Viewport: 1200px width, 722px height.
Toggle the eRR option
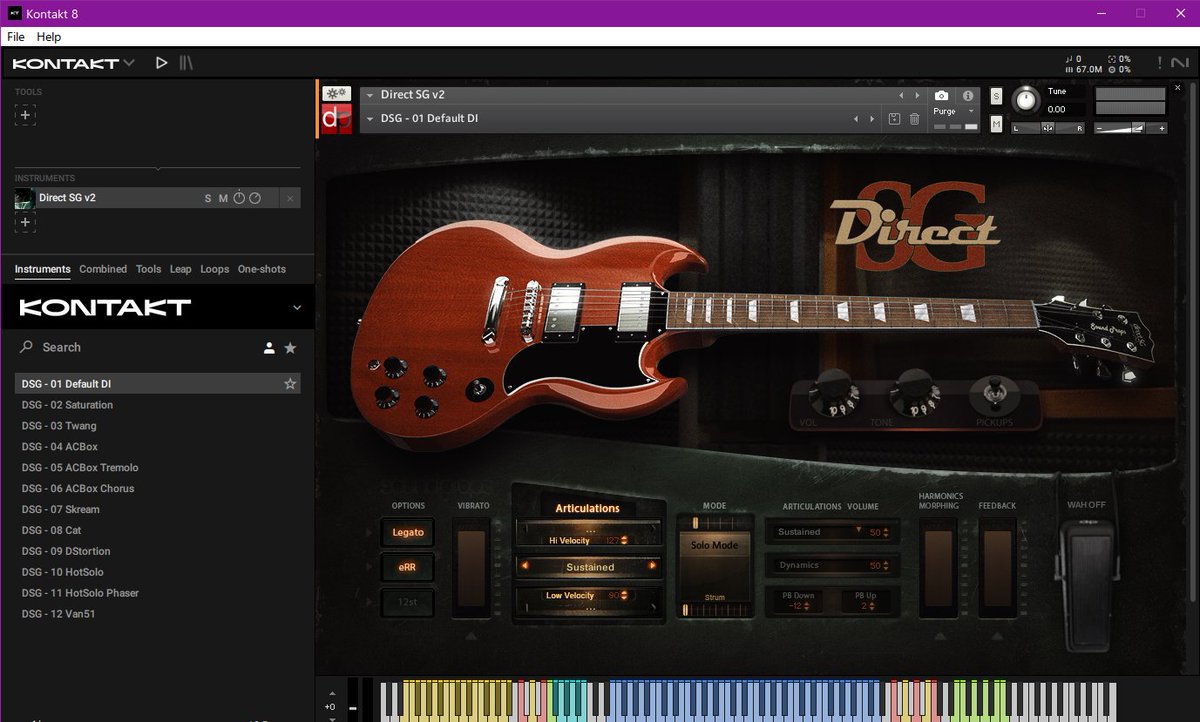tap(407, 567)
